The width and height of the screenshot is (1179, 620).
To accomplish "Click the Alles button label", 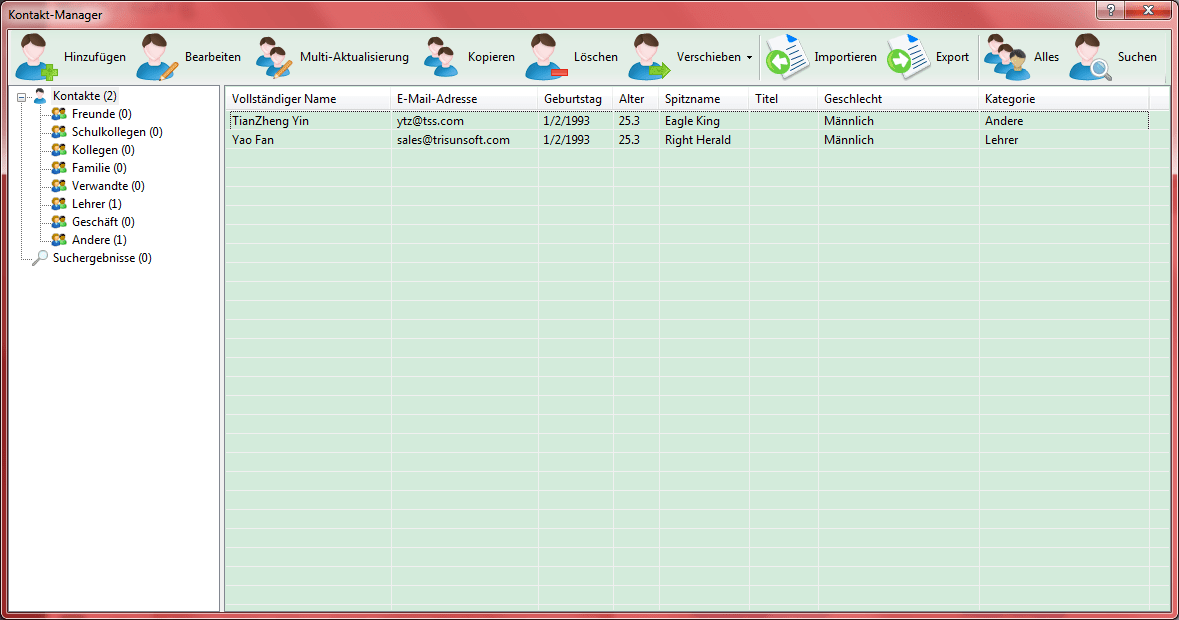I will pos(1046,57).
